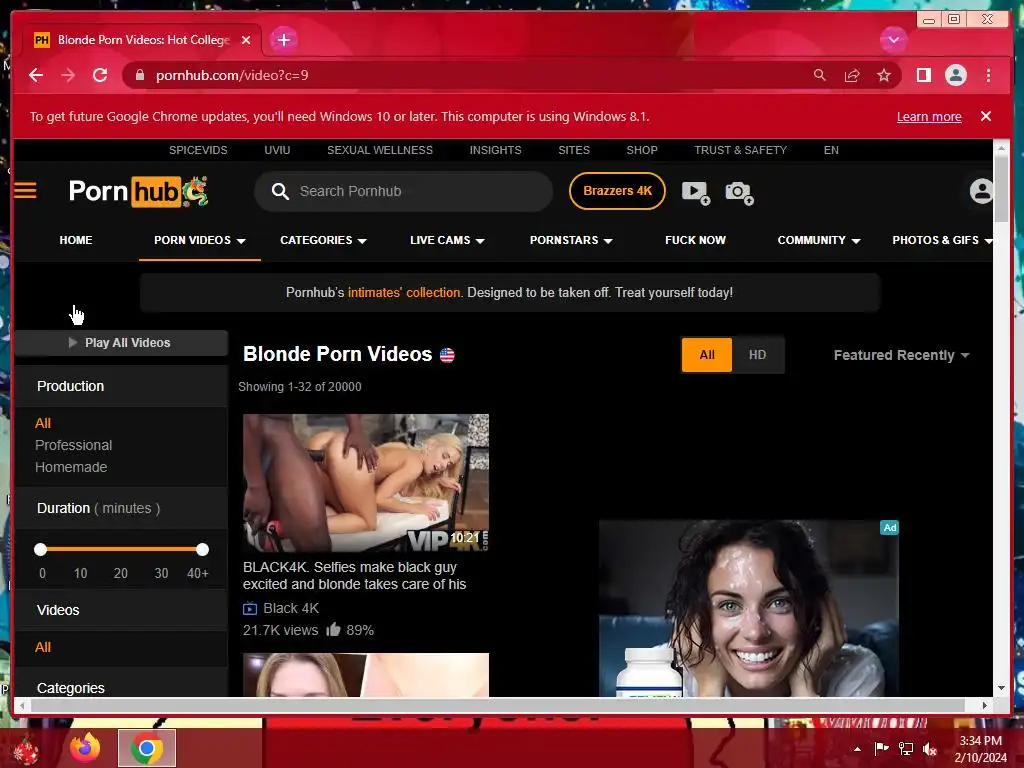Open the Sites menu in the top bar

[x=574, y=150]
